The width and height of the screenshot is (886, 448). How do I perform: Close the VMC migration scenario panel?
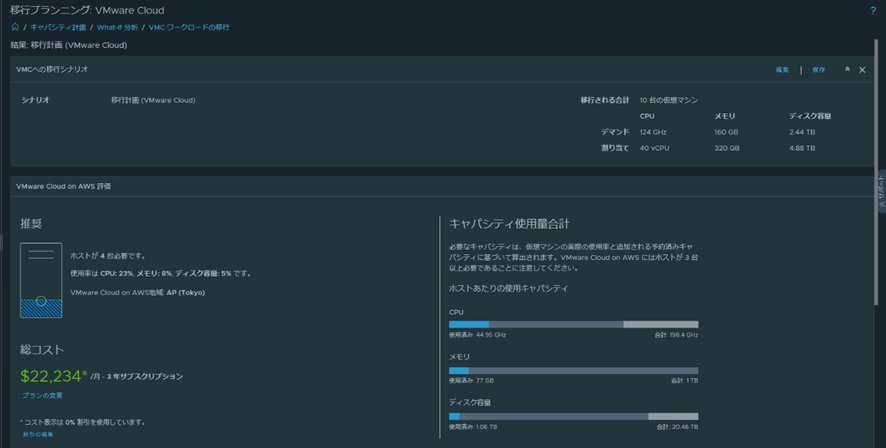point(862,69)
